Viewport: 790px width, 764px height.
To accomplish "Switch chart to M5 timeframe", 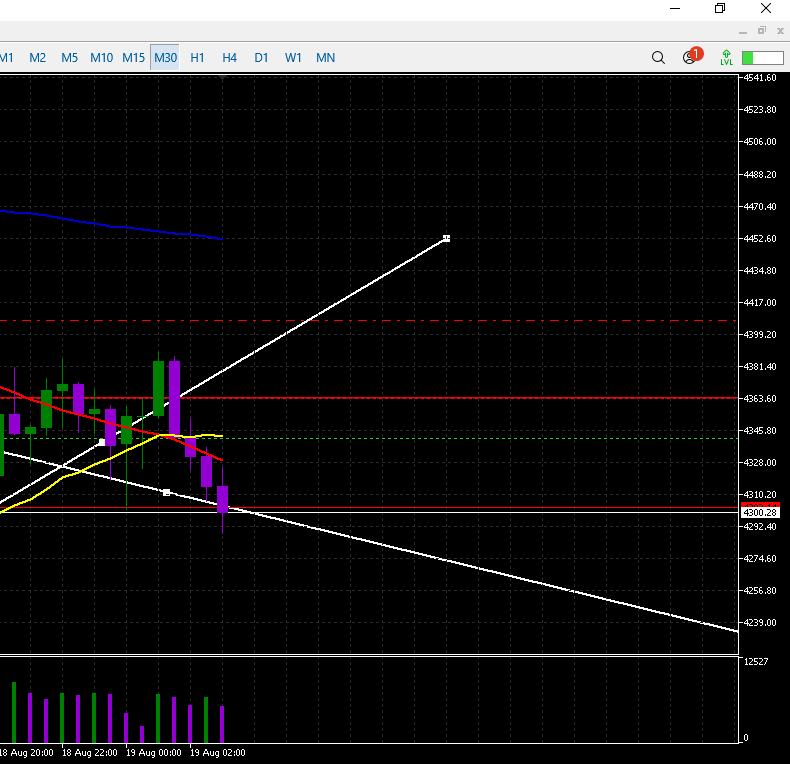I will pos(69,58).
